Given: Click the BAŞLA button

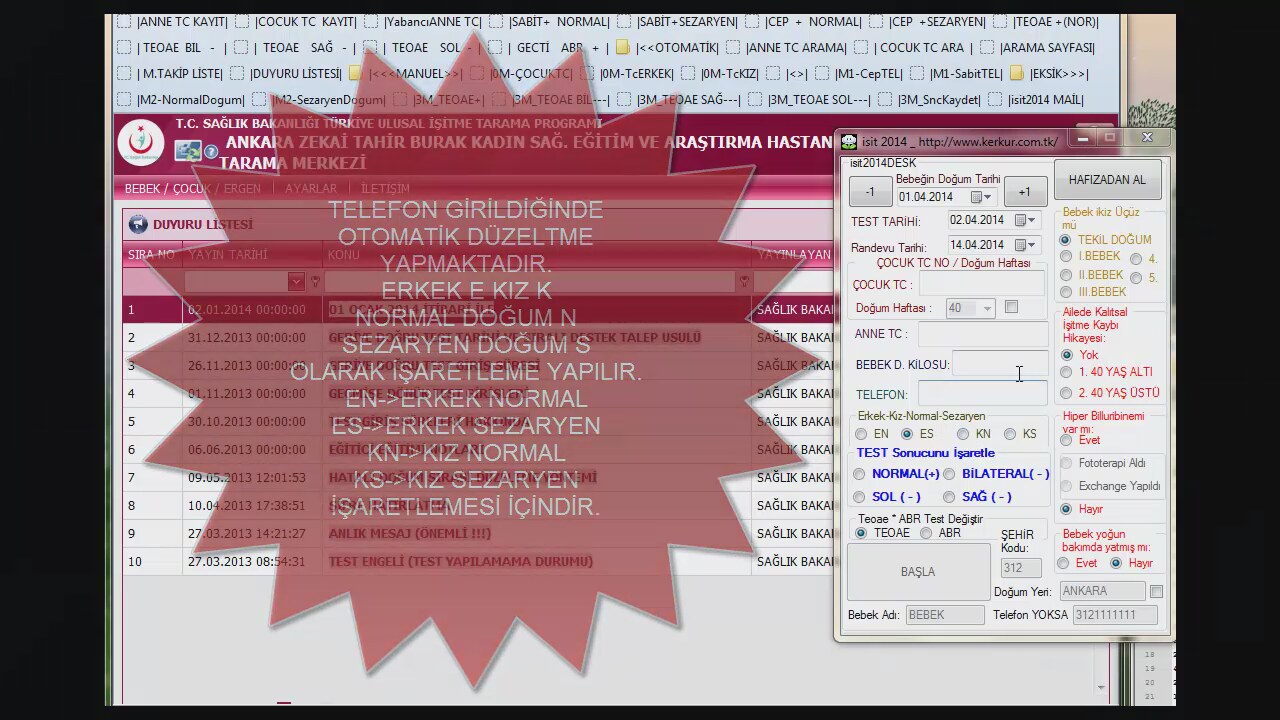Looking at the screenshot, I should tap(918, 572).
